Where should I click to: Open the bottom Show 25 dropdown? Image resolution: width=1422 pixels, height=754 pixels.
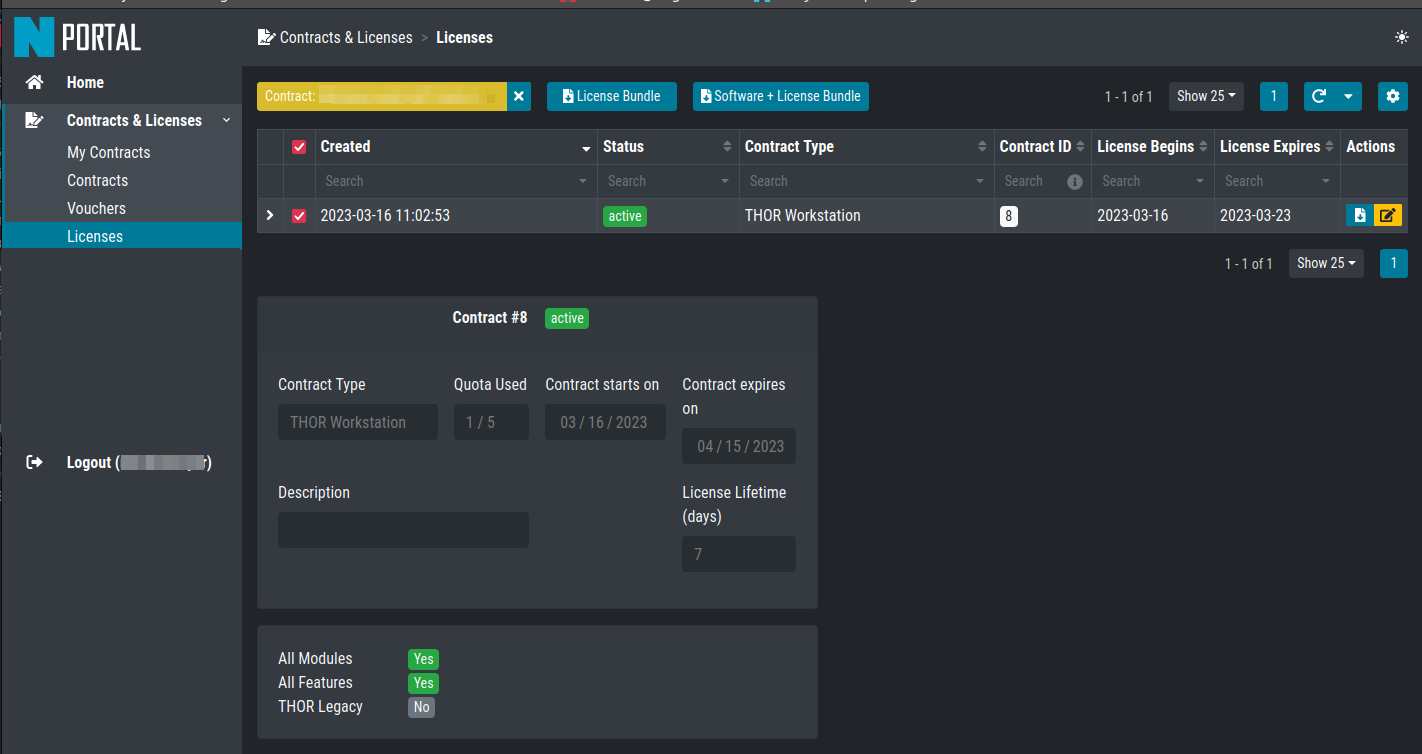tap(1326, 263)
